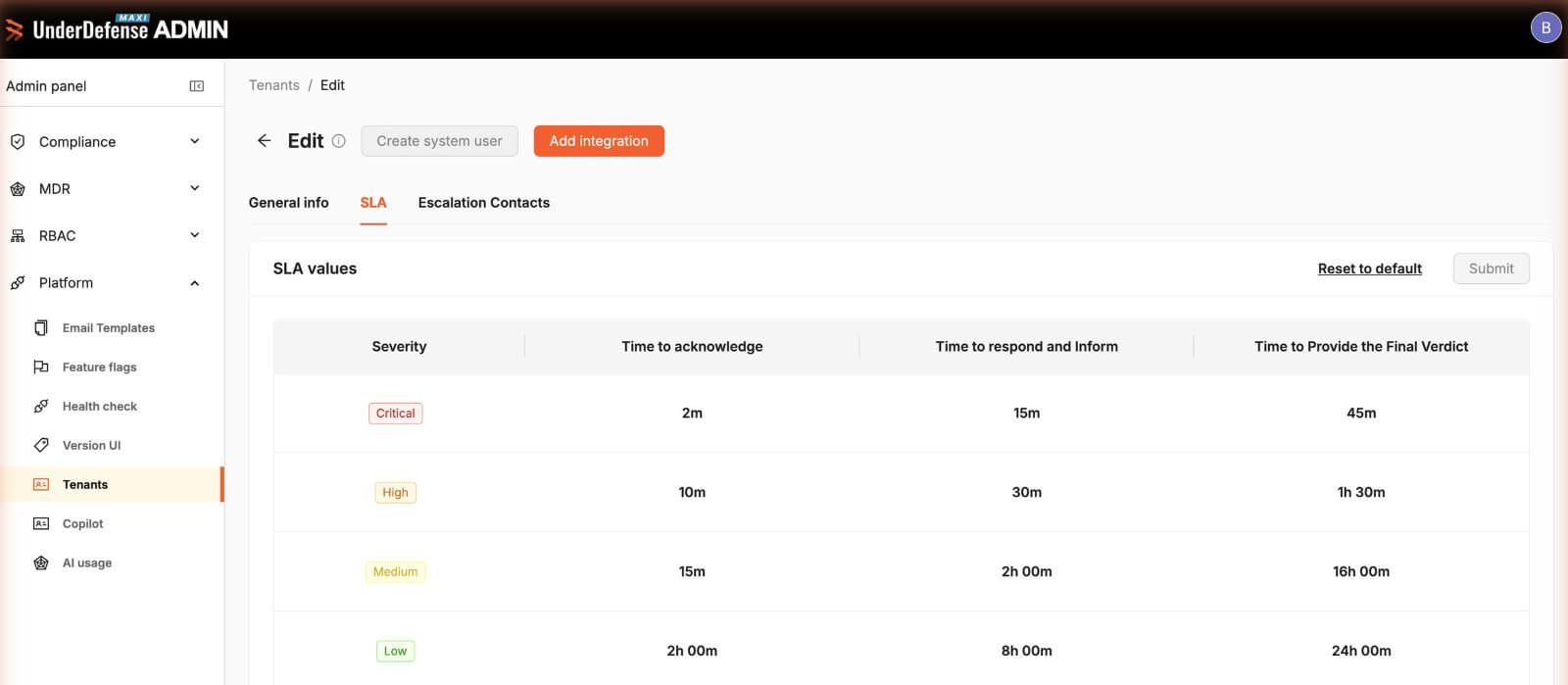Click the Feature flags flag icon

41,367
